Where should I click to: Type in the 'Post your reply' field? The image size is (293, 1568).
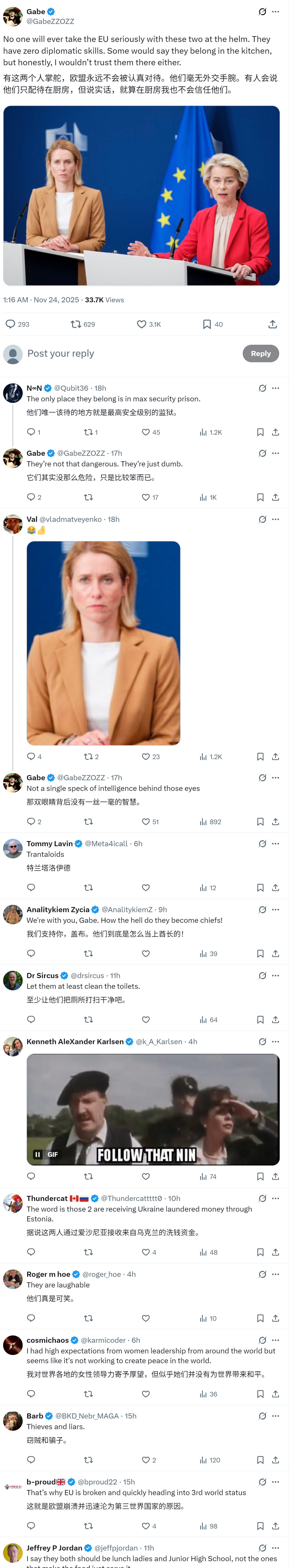122,354
